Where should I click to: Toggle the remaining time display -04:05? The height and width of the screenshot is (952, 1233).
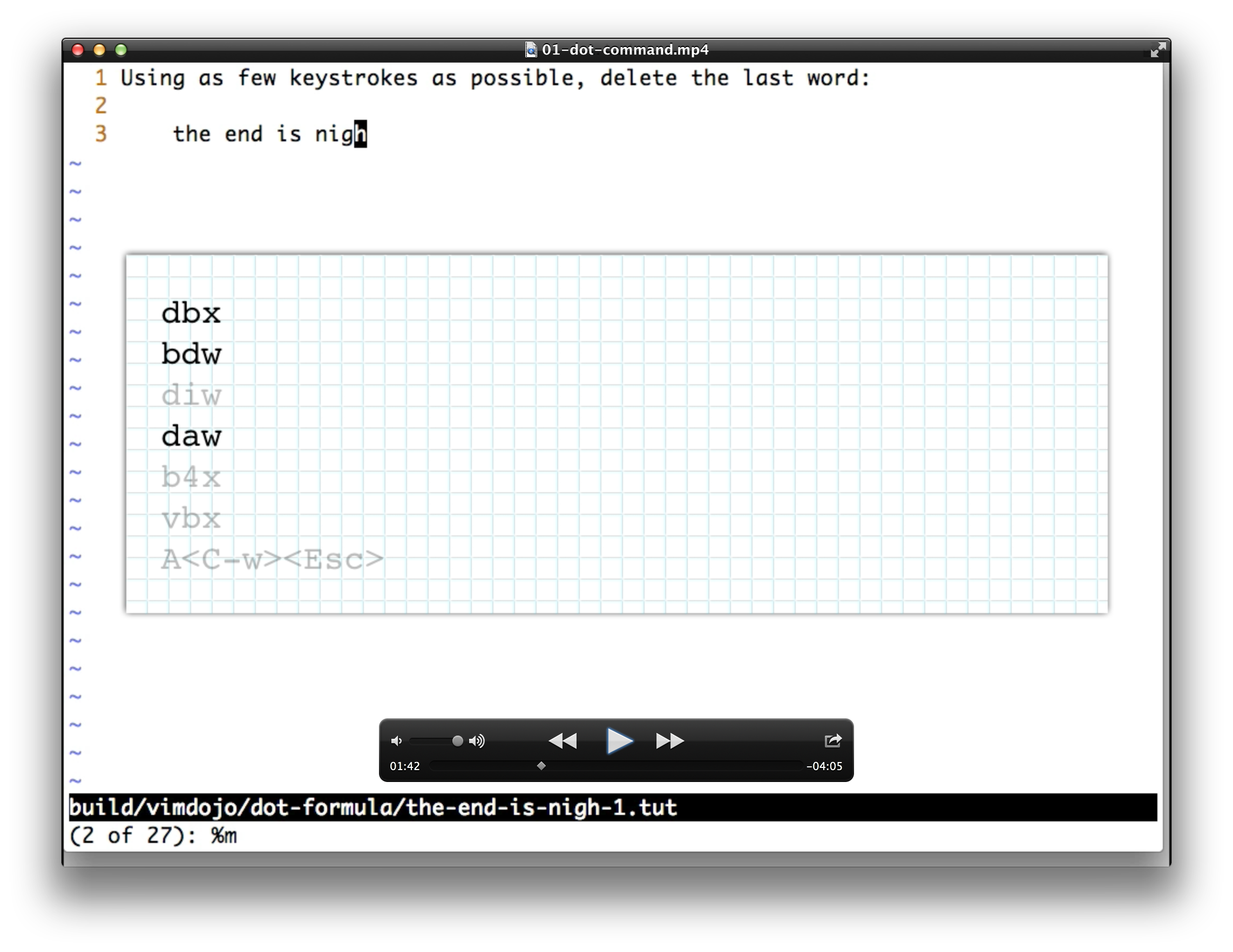tap(824, 766)
